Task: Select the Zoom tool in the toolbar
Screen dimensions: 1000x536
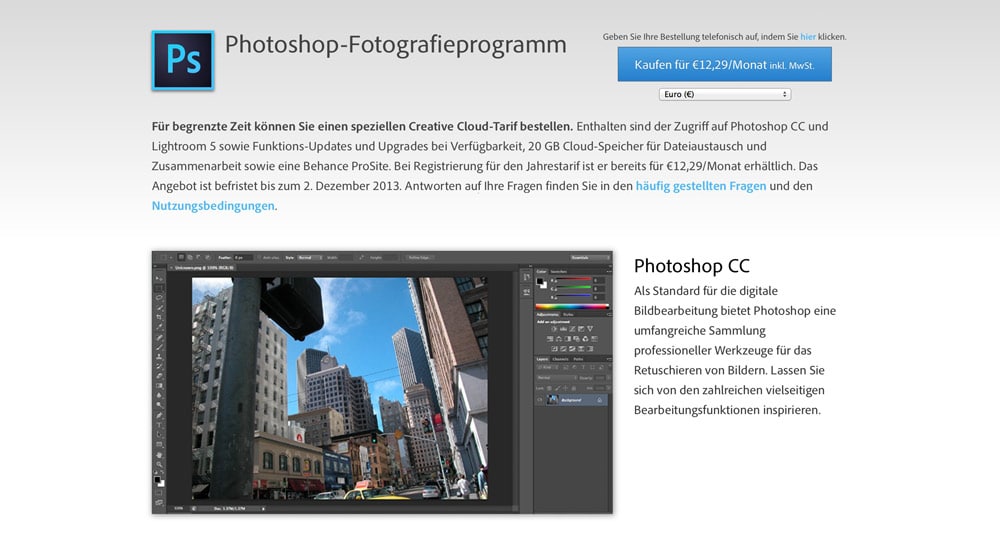Action: [159, 465]
